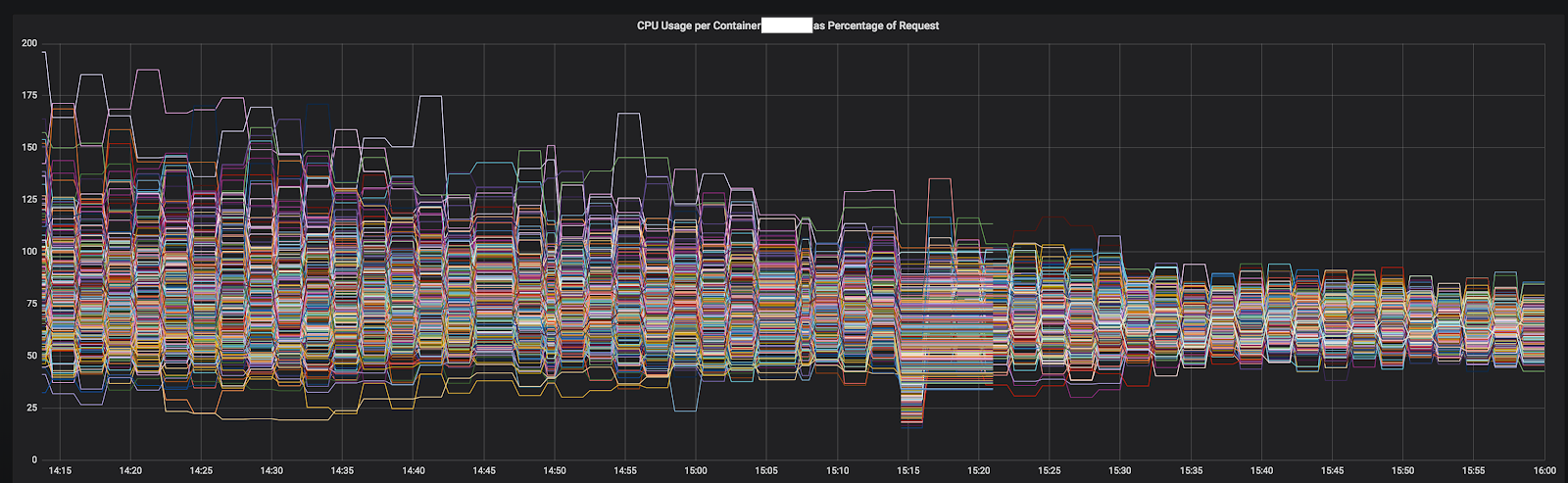Select the 200 y-axis label
The image size is (1568, 483).
coord(29,44)
